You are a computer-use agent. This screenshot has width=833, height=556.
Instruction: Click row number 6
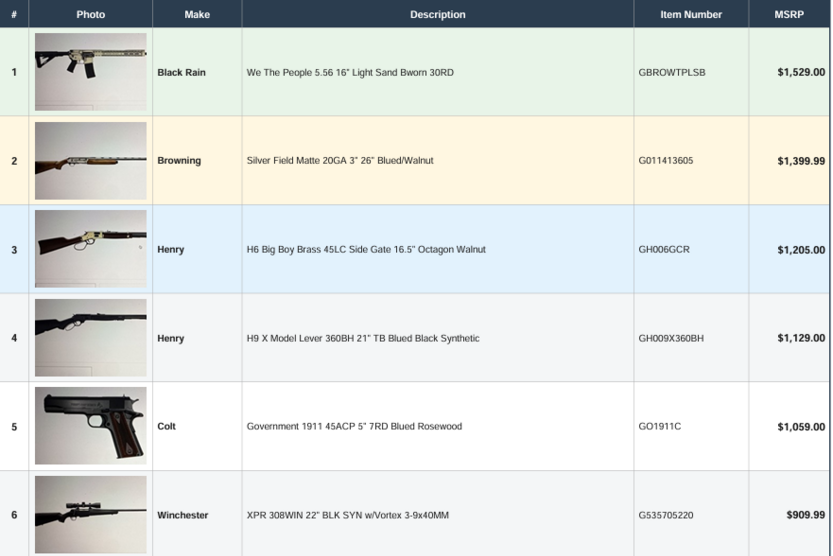click(x=14, y=515)
